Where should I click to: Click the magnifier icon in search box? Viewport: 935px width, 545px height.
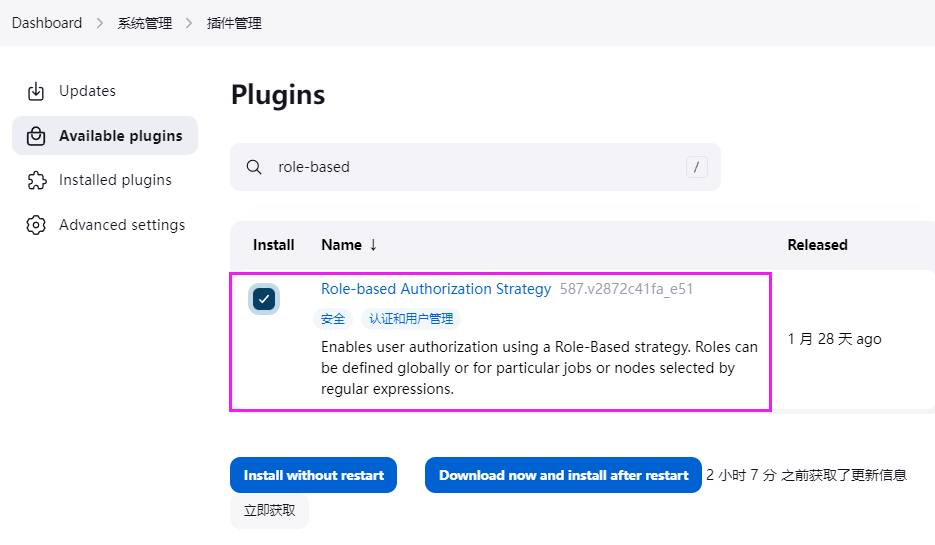254,167
